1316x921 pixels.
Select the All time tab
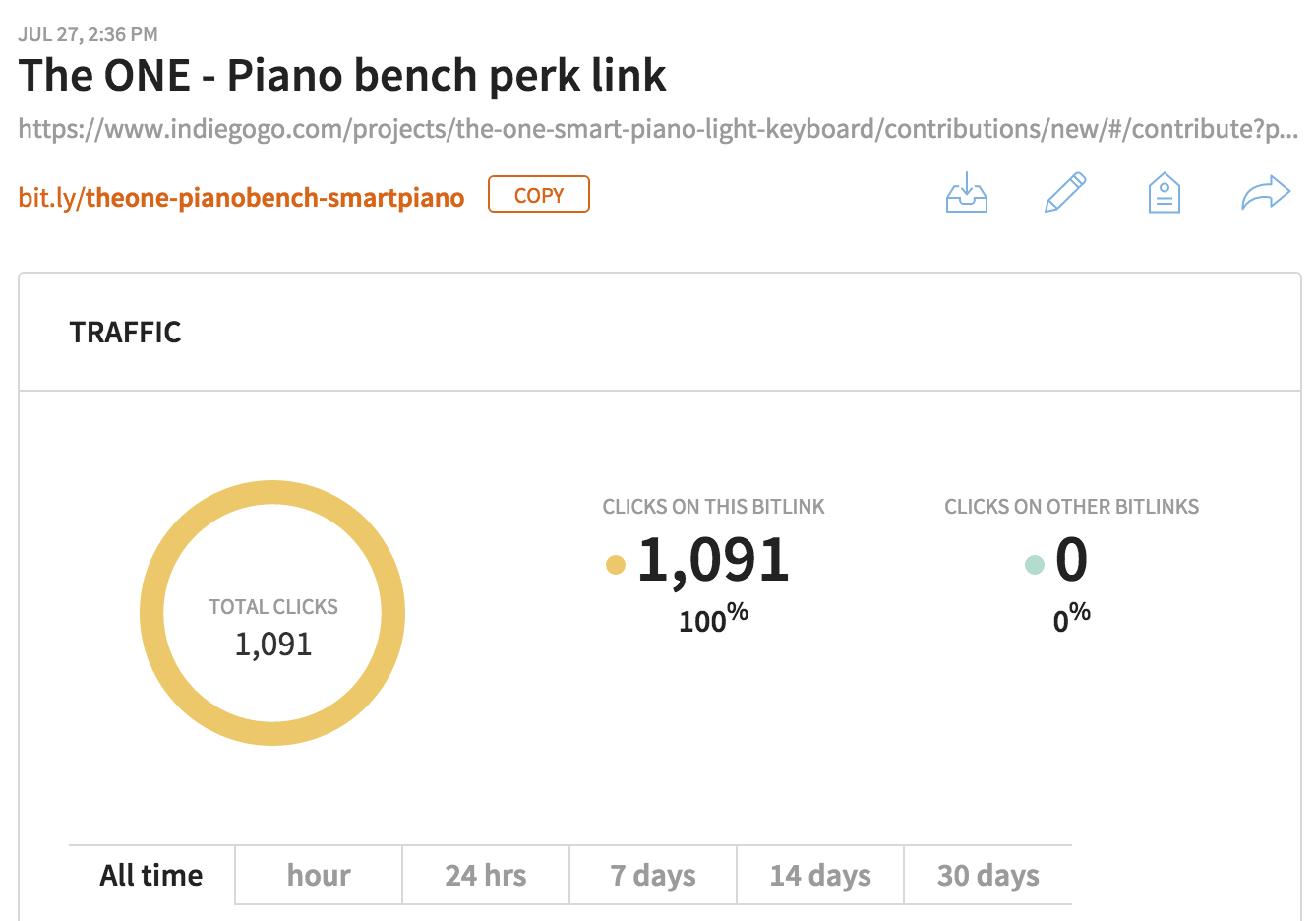coord(151,875)
